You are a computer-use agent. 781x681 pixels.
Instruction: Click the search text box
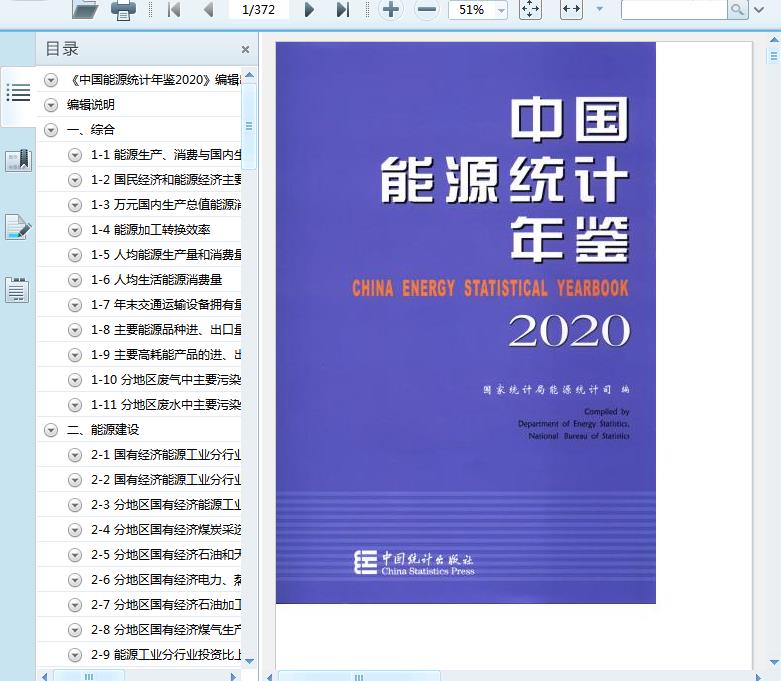point(674,9)
